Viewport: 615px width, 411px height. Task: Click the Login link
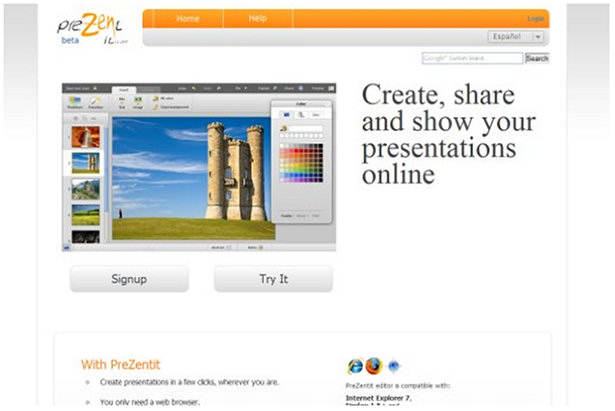535,19
